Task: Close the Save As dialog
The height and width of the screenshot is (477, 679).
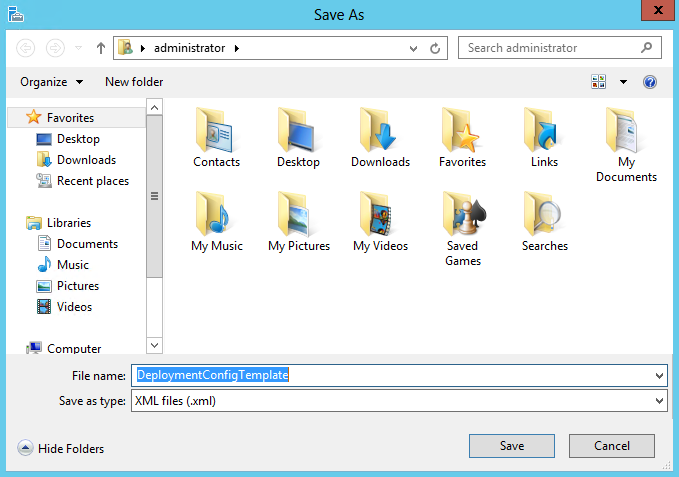Action: coord(657,10)
